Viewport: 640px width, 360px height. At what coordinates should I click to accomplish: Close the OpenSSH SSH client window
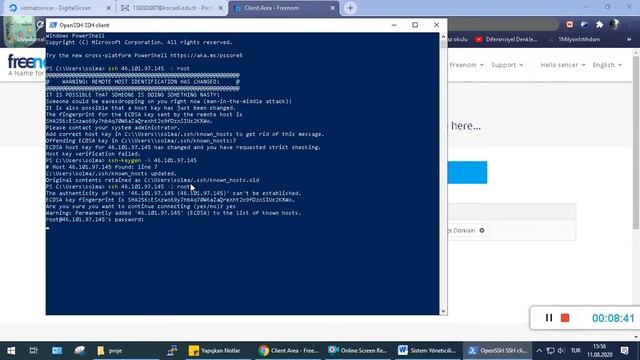tap(436, 25)
